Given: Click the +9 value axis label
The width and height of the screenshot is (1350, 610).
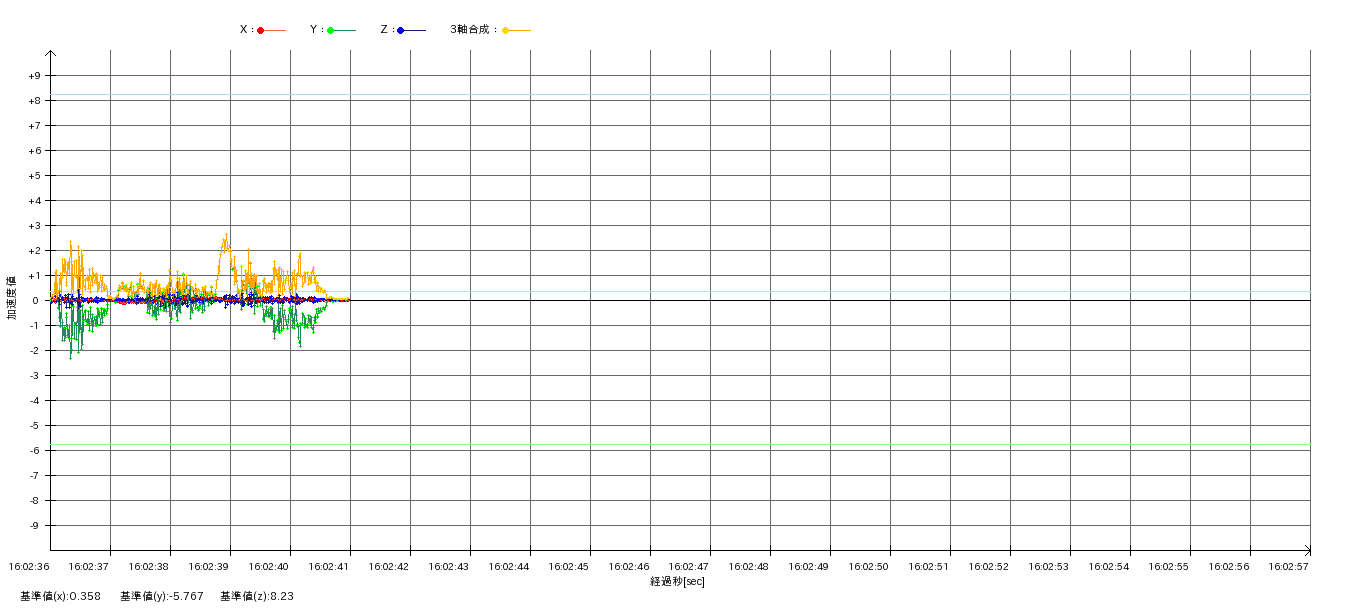Looking at the screenshot, I should click(34, 76).
